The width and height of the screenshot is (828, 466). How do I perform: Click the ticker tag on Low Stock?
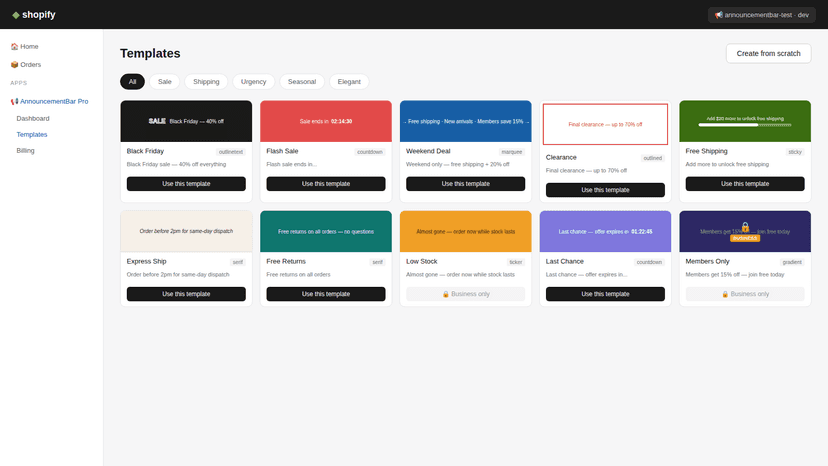[x=516, y=262]
